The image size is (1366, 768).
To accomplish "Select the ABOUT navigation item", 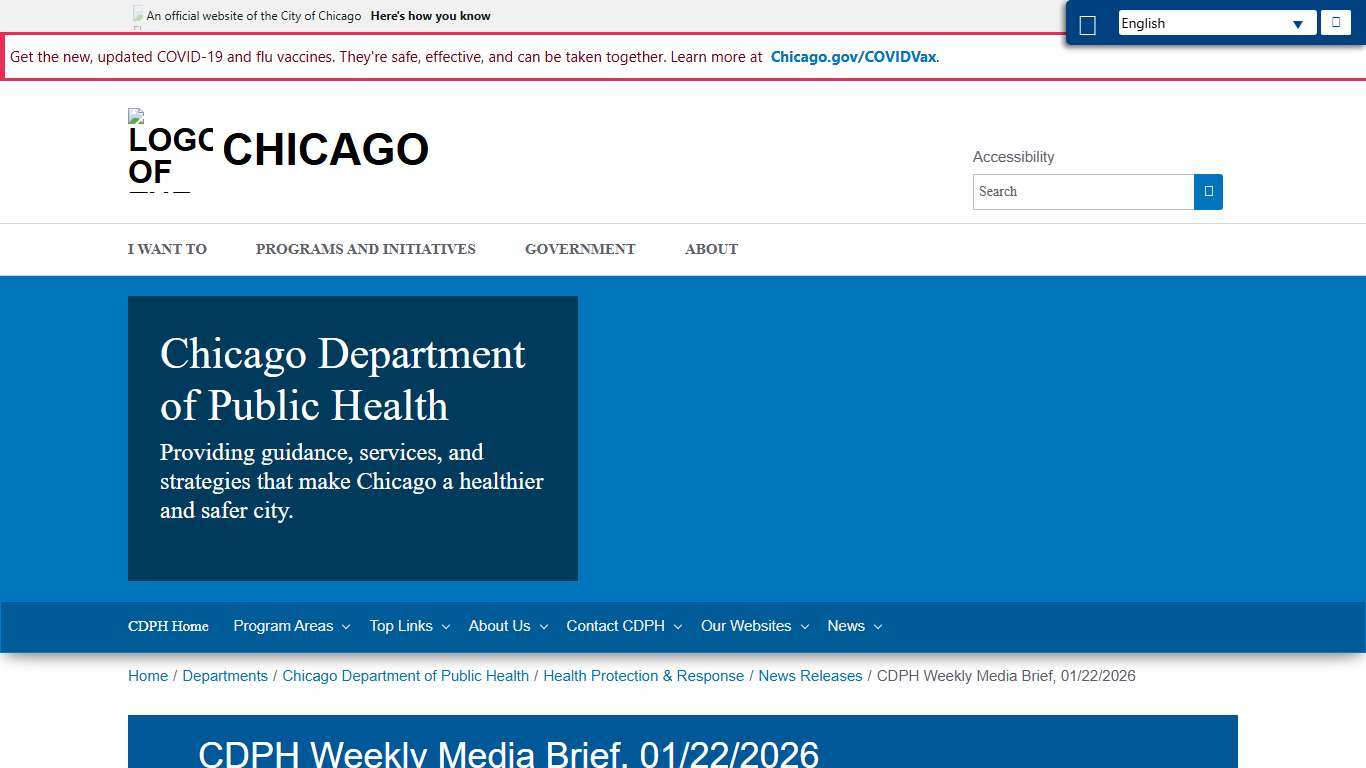I will pos(711,249).
